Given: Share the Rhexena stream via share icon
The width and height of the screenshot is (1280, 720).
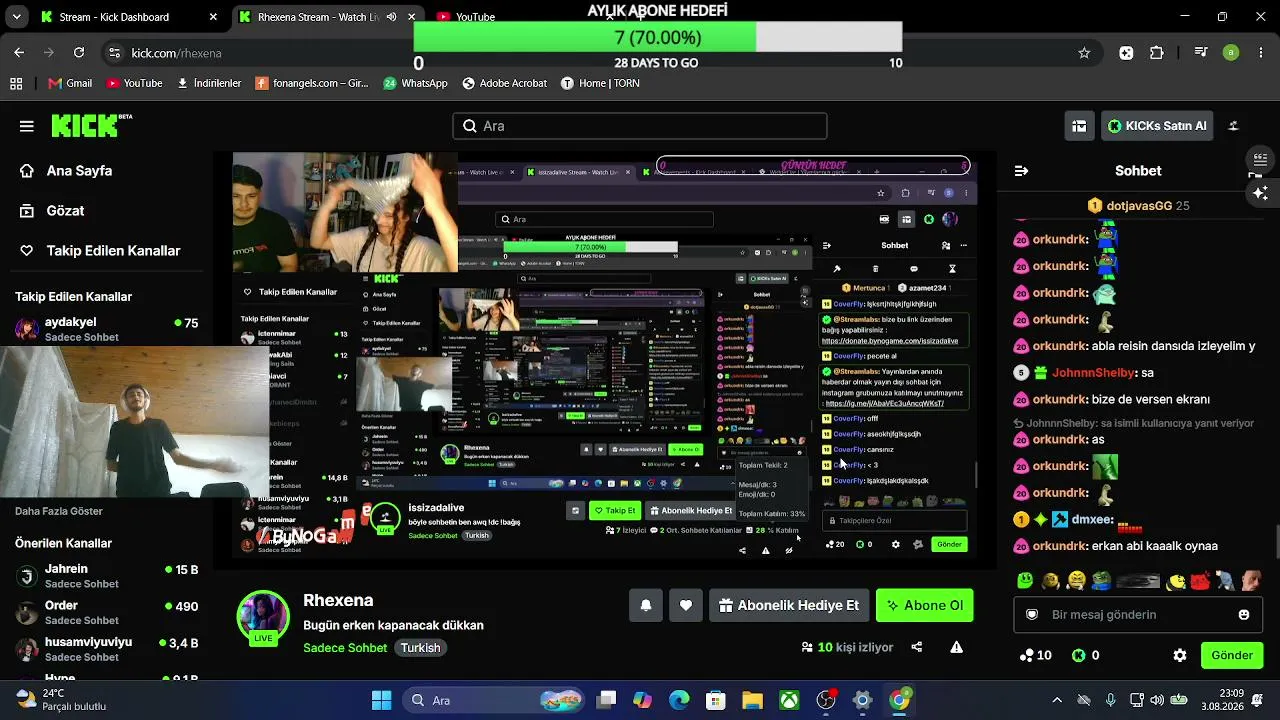Looking at the screenshot, I should pos(917,647).
